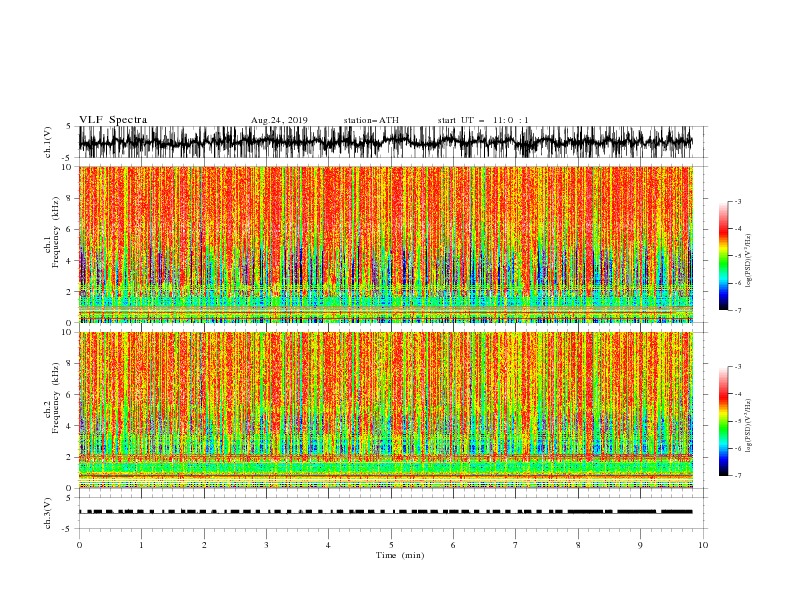Click the time axis tick label '0'
The width and height of the screenshot is (792, 612).
[x=79, y=545]
